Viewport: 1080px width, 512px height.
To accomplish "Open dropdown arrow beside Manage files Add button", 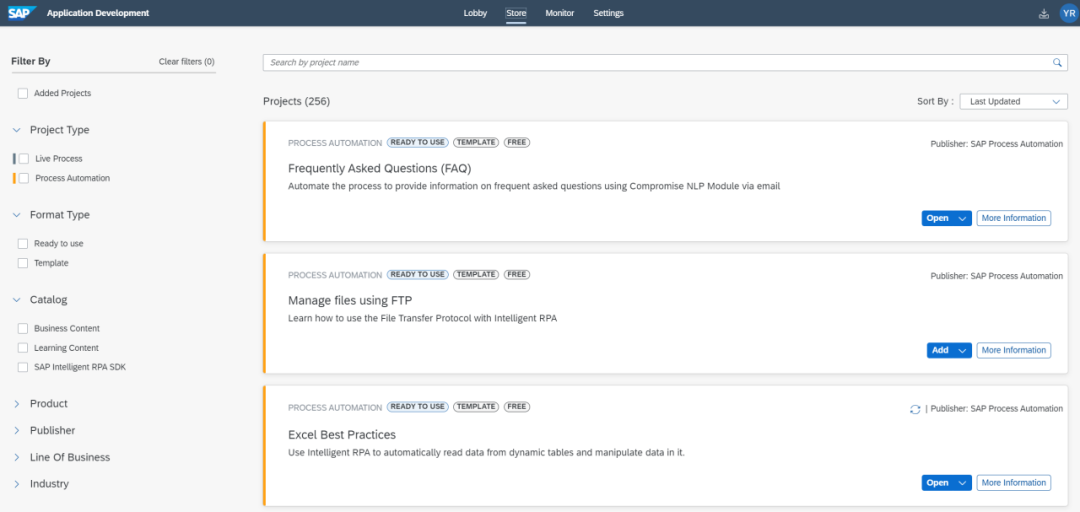I will (x=963, y=350).
